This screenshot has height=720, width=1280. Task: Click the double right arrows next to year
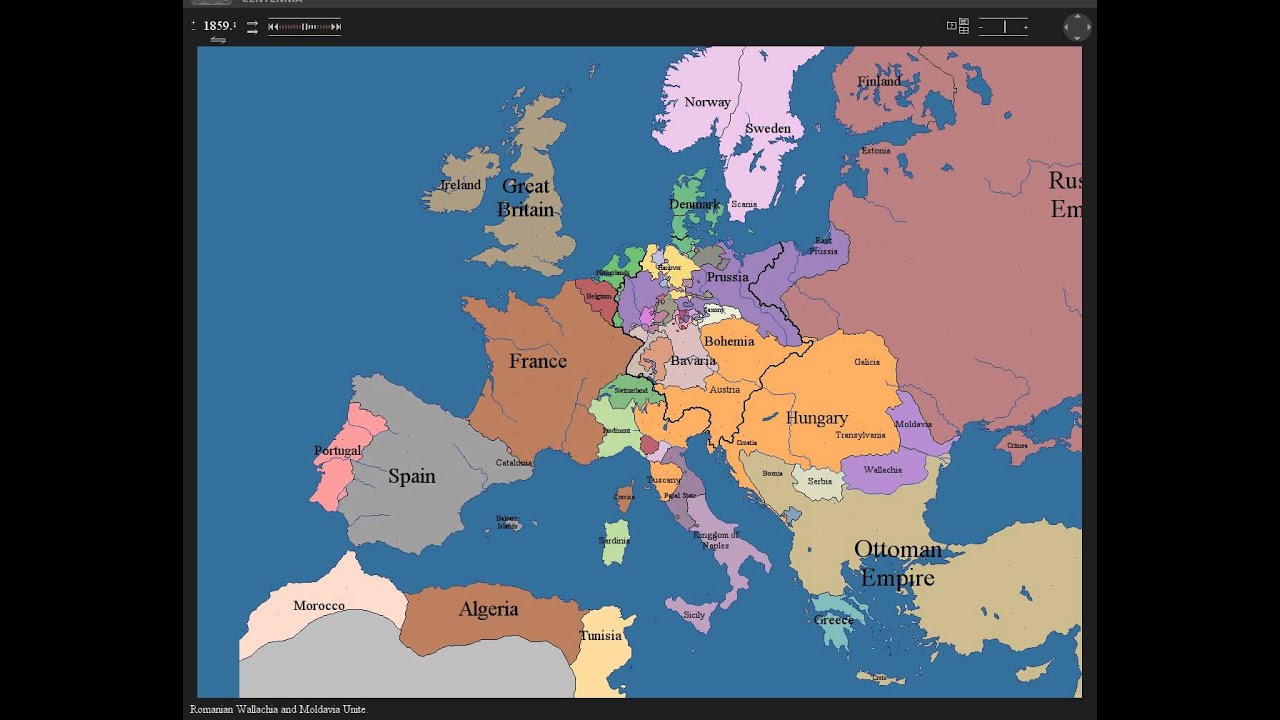click(252, 27)
